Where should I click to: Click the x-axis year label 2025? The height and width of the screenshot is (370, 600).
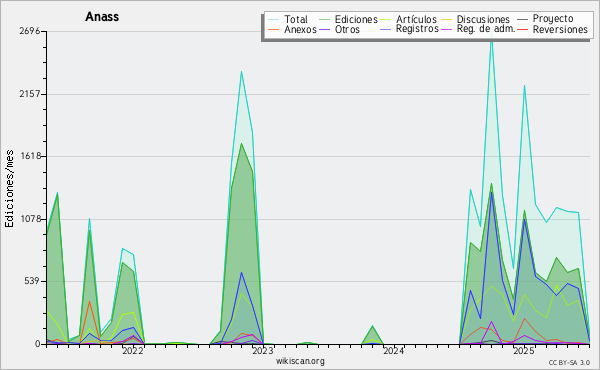524,351
